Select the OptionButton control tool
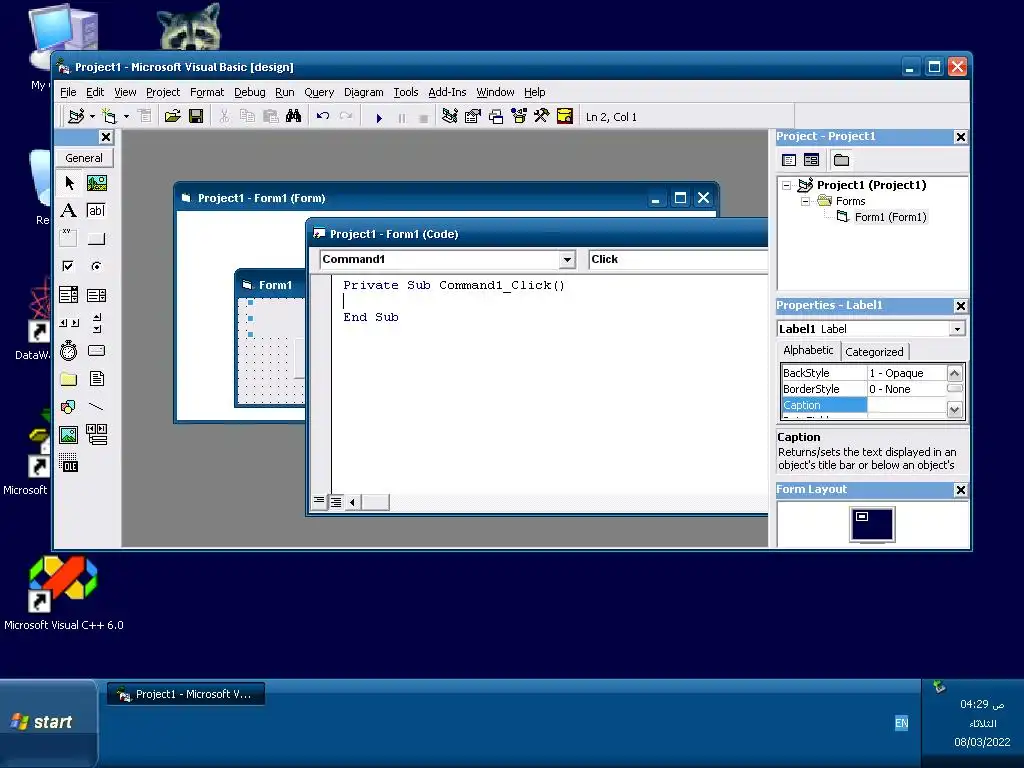The image size is (1024, 768). coord(97,266)
